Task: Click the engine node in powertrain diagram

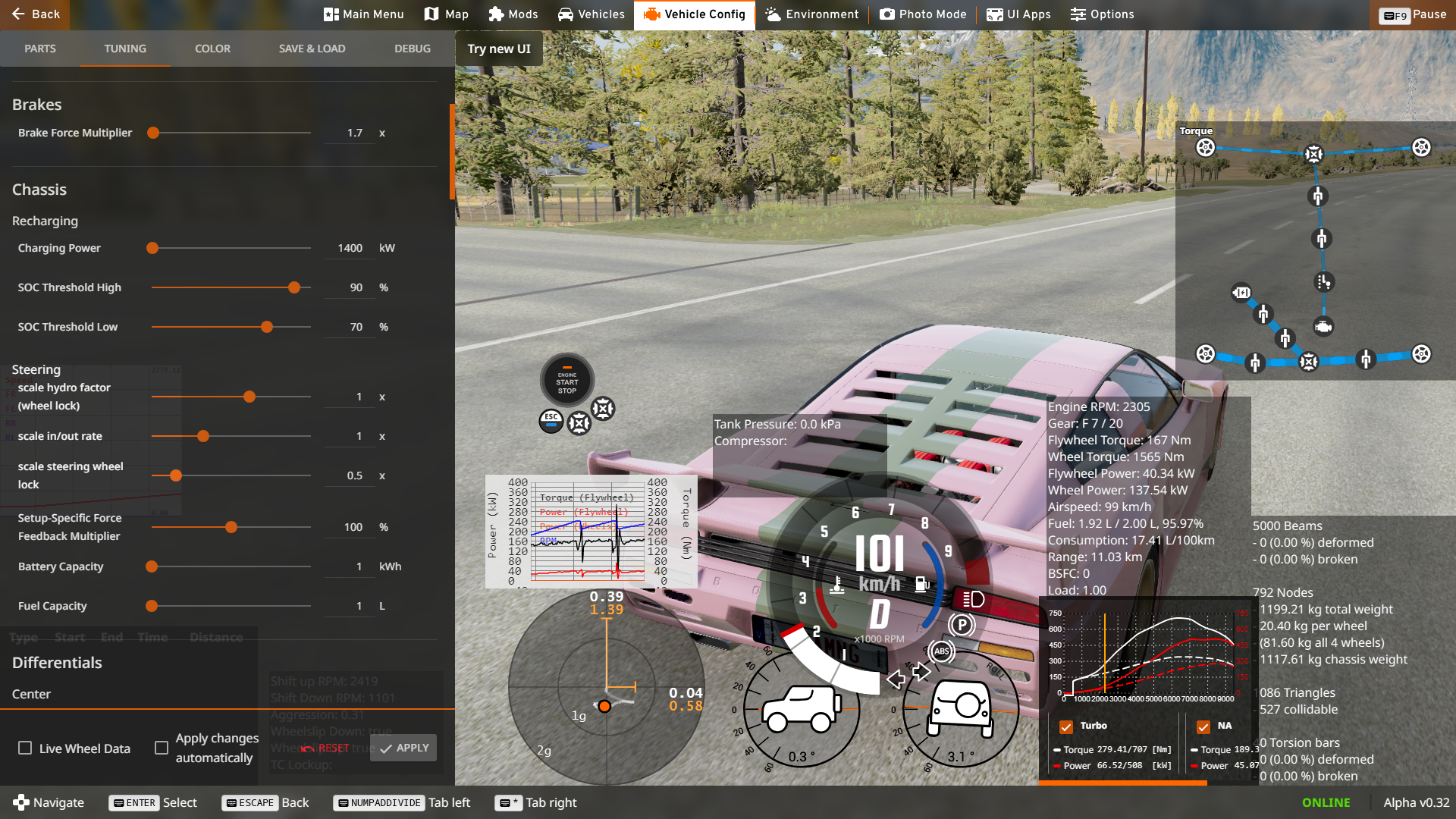Action: pyautogui.click(x=1323, y=327)
